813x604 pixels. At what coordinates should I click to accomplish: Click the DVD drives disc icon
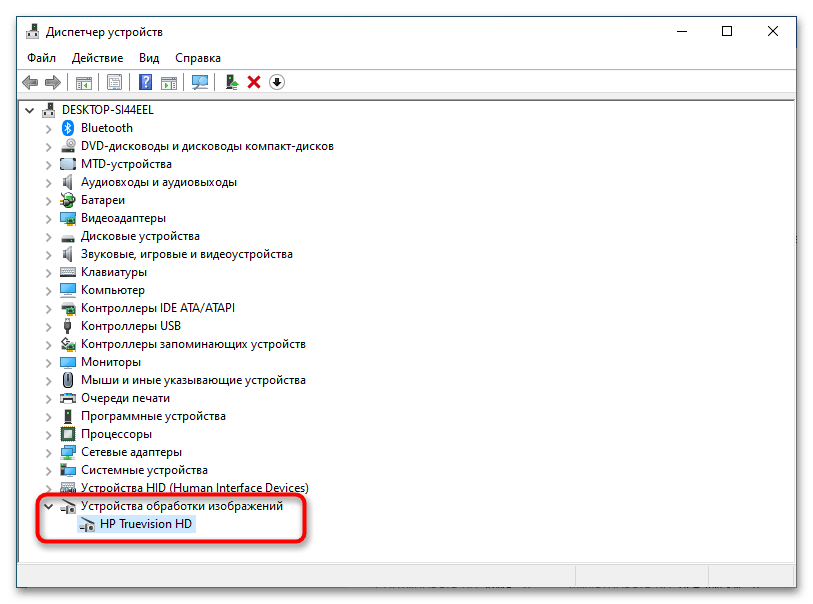tap(68, 146)
